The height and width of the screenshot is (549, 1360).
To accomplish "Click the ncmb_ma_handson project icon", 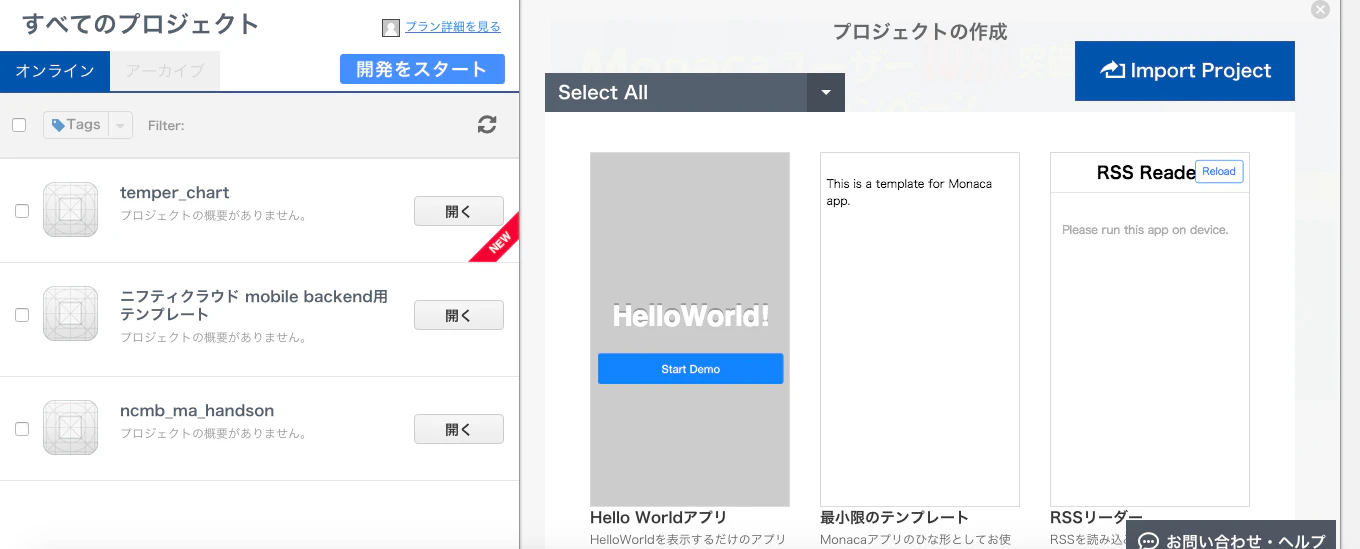I will click(x=70, y=428).
